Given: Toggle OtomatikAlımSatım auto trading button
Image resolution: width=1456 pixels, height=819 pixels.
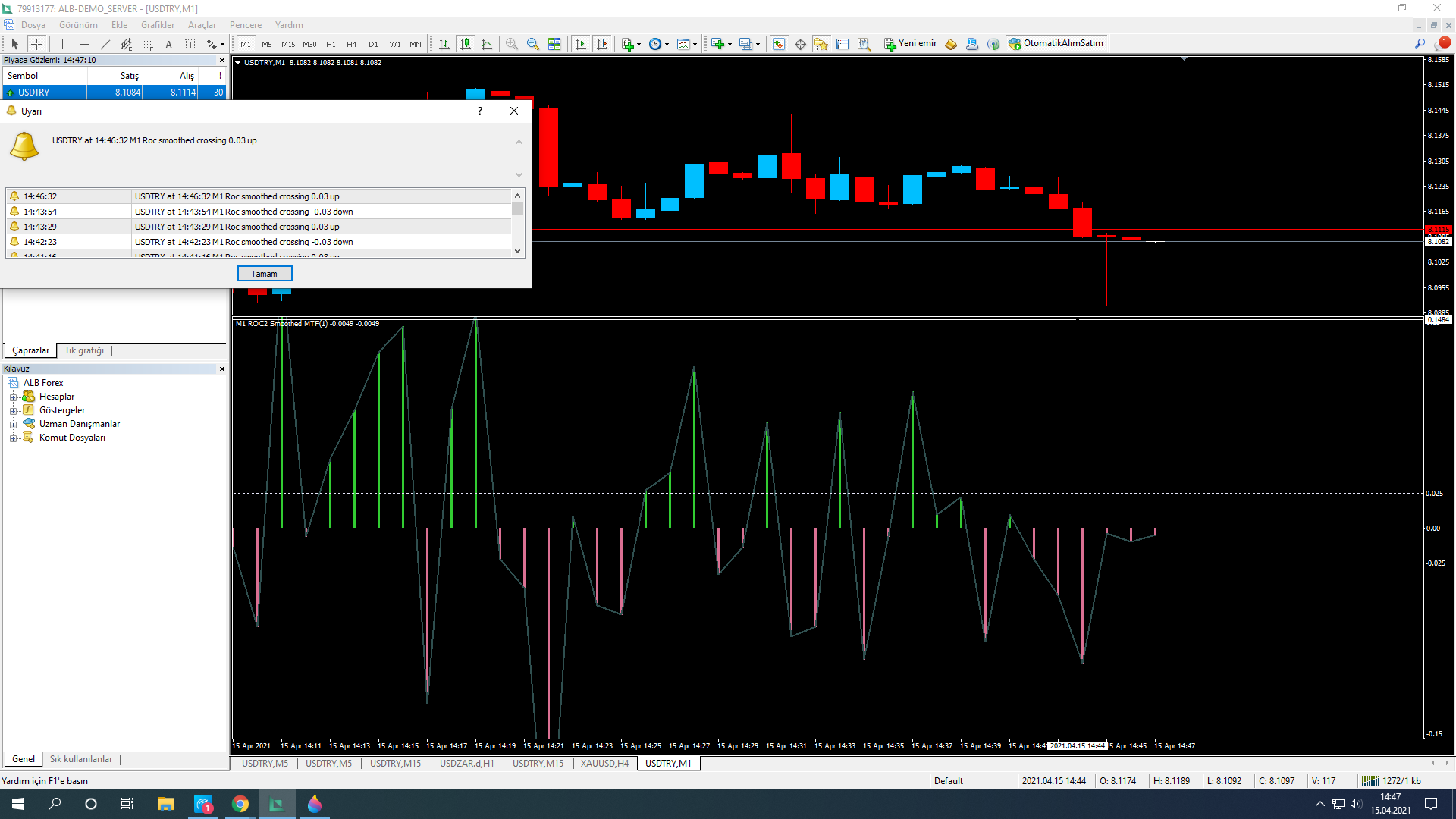Looking at the screenshot, I should (1056, 44).
